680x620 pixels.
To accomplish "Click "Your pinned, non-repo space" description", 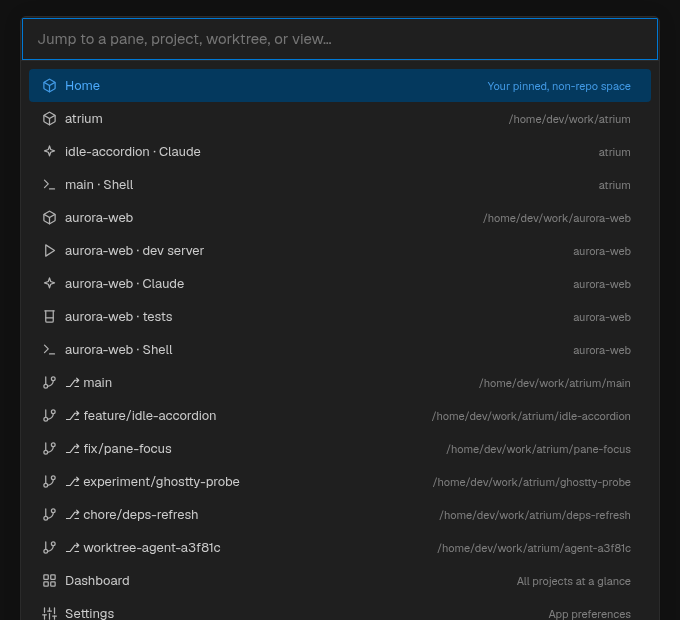I will click(x=559, y=86).
